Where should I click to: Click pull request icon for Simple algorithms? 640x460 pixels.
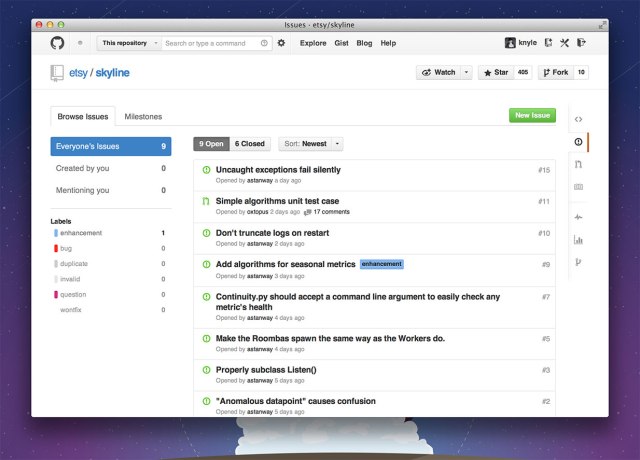[x=206, y=201]
